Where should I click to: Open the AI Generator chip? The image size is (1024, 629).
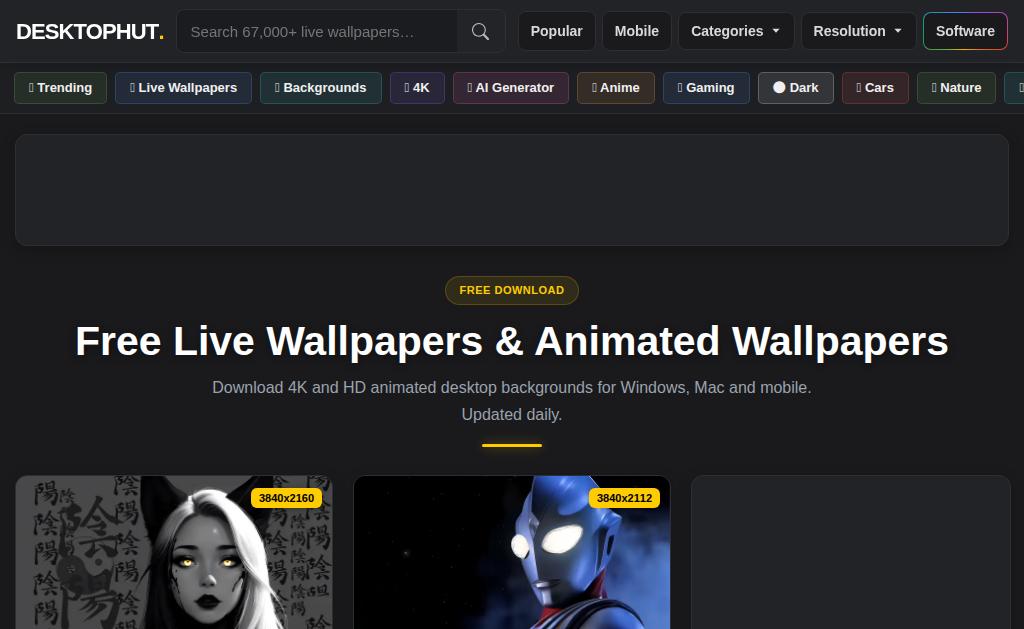tap(511, 88)
